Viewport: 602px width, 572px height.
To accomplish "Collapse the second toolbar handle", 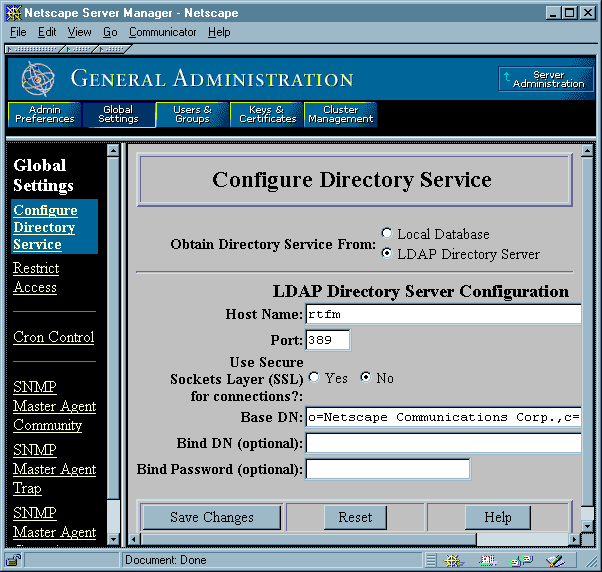I will click(x=80, y=49).
